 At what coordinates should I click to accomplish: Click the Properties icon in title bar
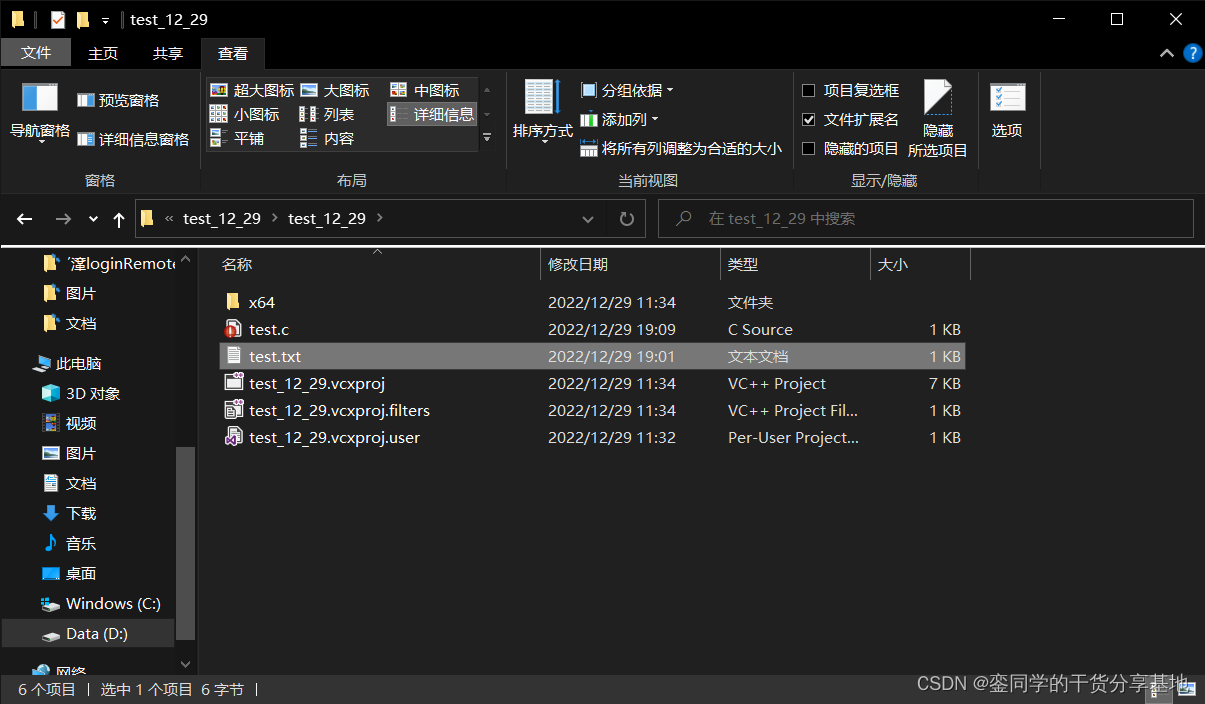(58, 19)
